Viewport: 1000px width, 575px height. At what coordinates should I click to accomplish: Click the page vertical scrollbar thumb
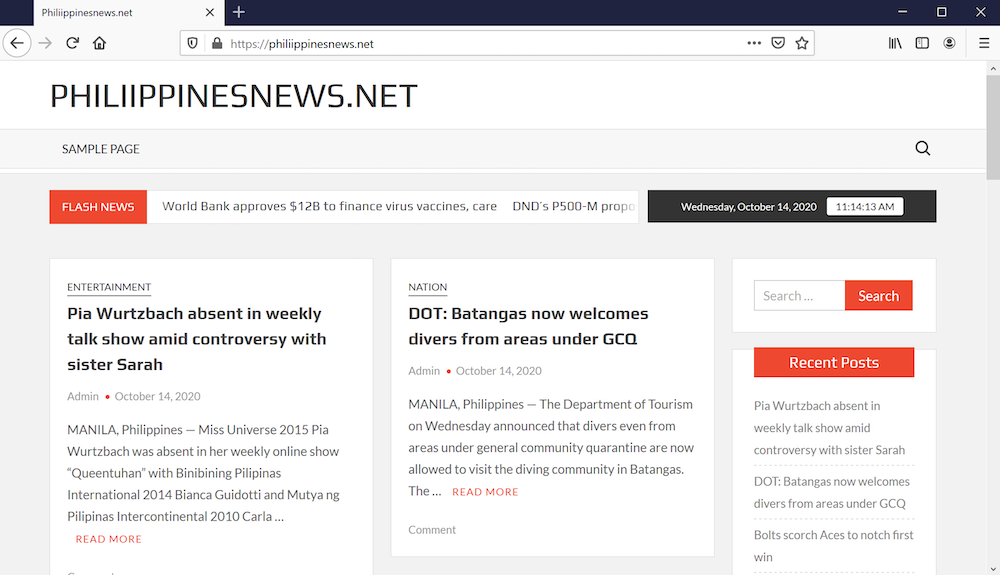click(993, 127)
